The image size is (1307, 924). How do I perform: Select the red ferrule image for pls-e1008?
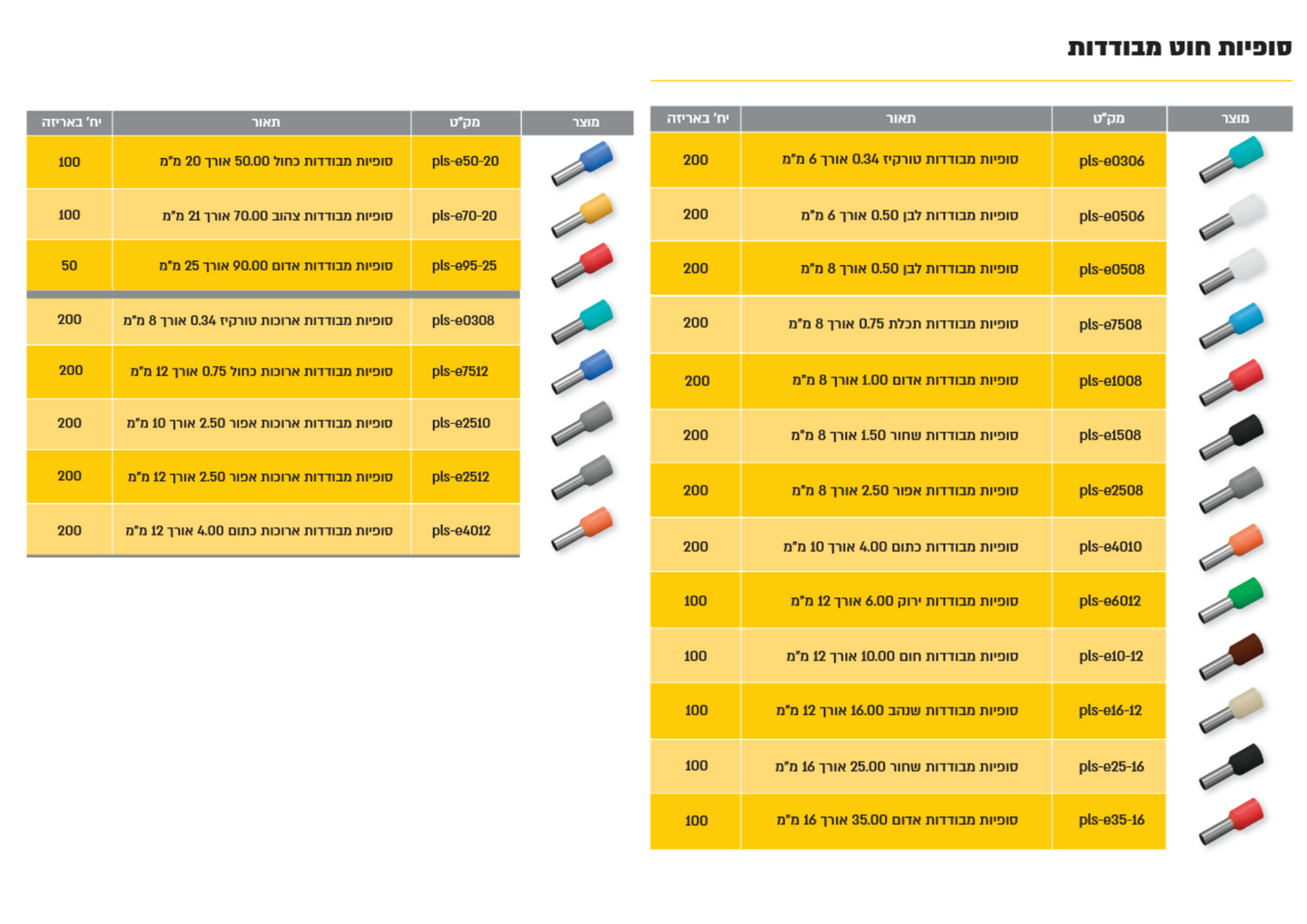tap(1231, 381)
